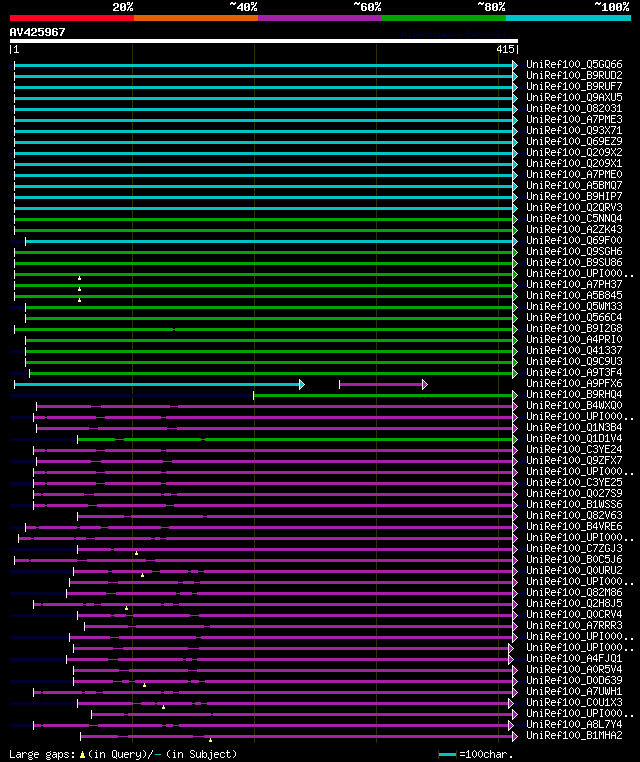Click the UniRef100_B9SU86 label
The image size is (640, 762).
coord(574,262)
